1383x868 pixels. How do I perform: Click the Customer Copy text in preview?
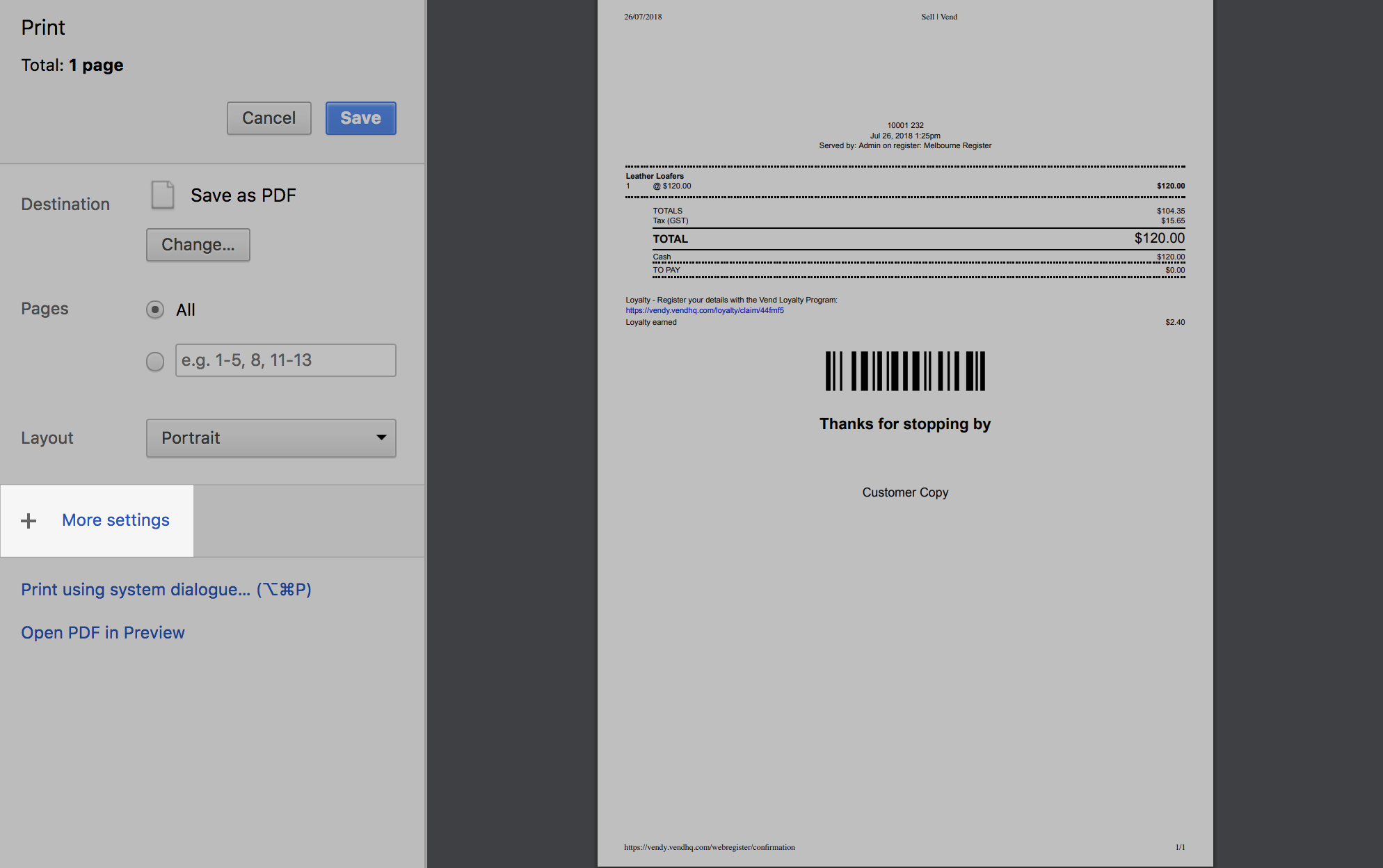905,492
